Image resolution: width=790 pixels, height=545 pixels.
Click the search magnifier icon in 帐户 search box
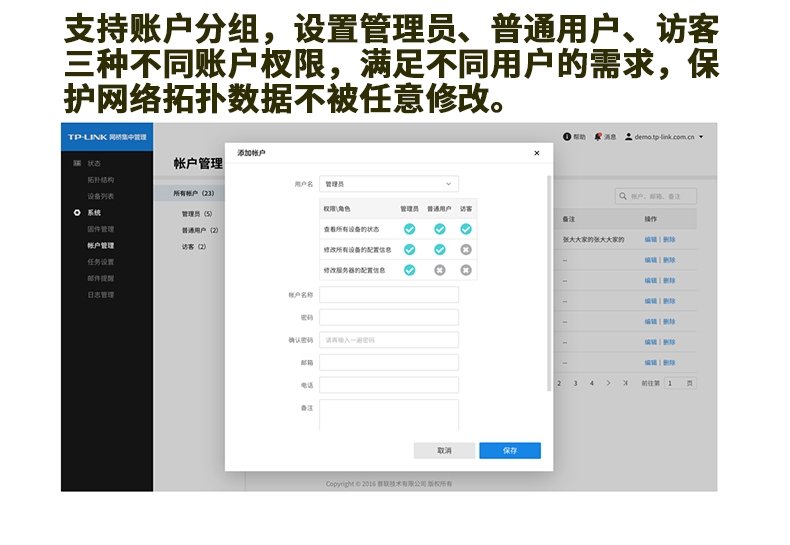pyautogui.click(x=623, y=196)
